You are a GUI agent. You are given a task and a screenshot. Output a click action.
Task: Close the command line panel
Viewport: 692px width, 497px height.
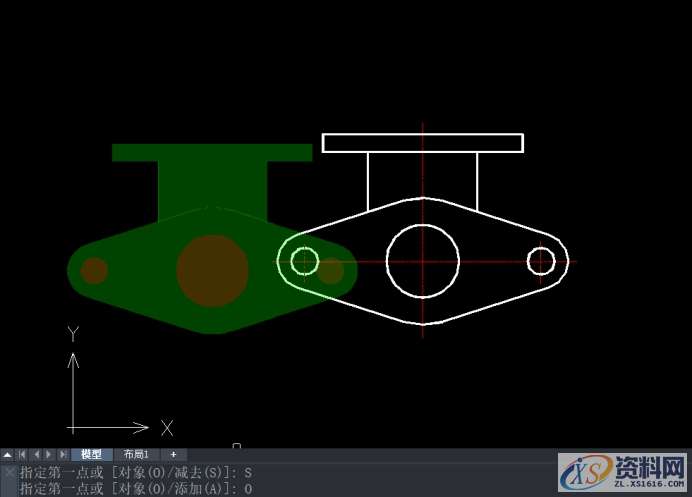pos(9,472)
